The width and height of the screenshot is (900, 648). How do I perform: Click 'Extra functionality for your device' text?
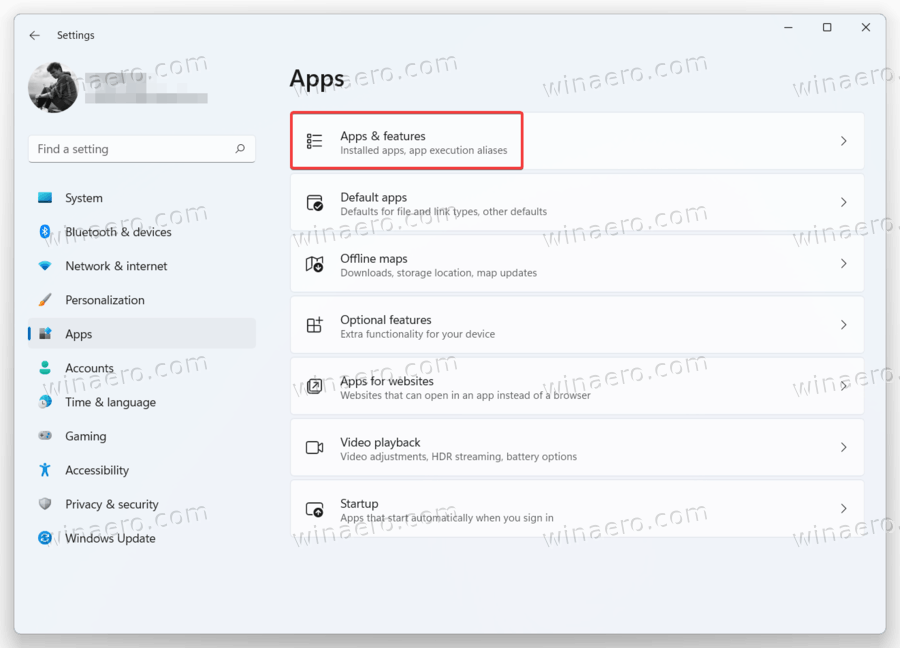pos(417,334)
